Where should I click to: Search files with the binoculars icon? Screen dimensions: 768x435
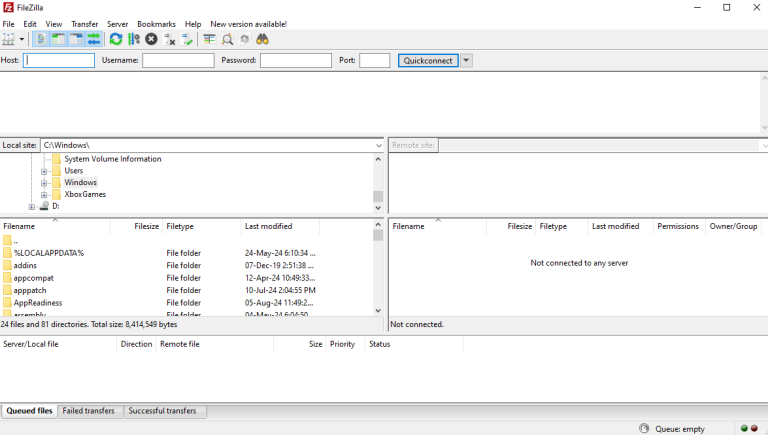point(263,39)
